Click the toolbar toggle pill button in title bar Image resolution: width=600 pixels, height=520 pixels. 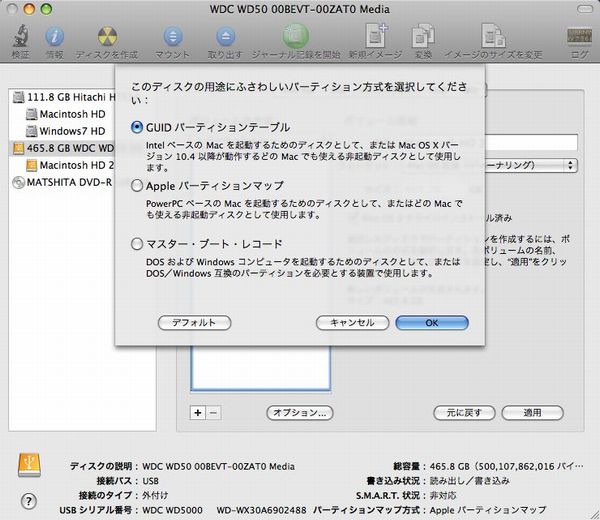tap(584, 9)
